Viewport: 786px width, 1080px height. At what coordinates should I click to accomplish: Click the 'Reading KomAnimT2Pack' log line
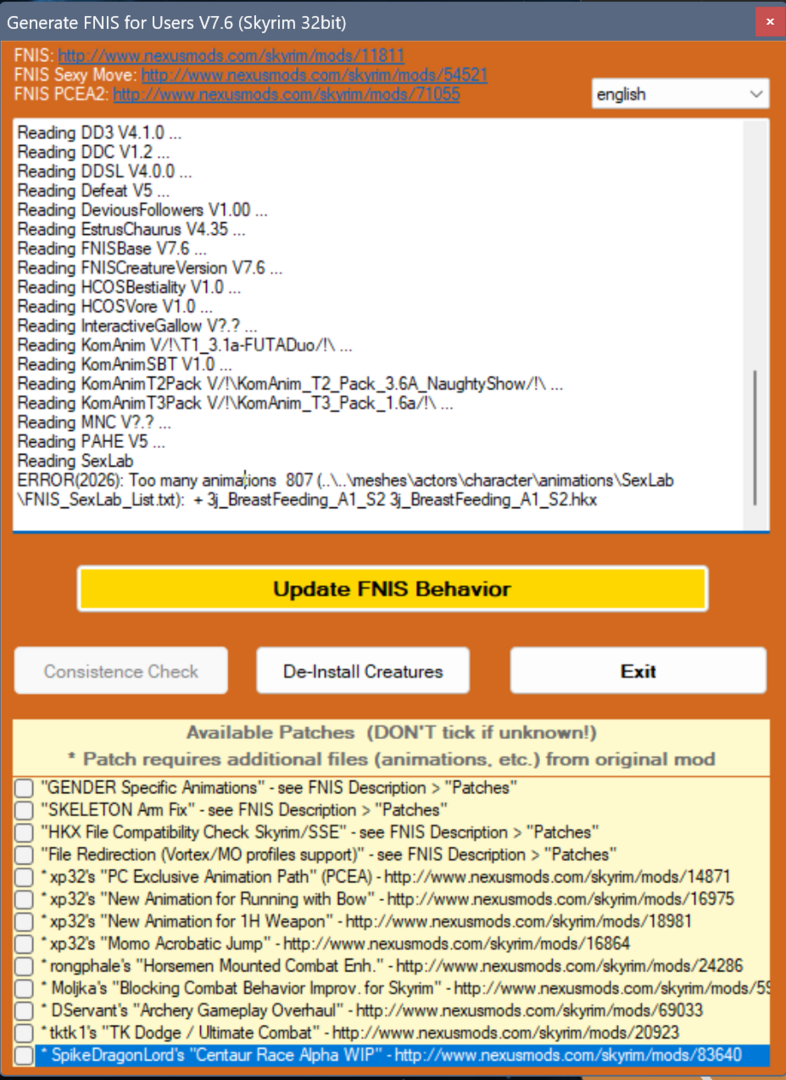(x=290, y=384)
